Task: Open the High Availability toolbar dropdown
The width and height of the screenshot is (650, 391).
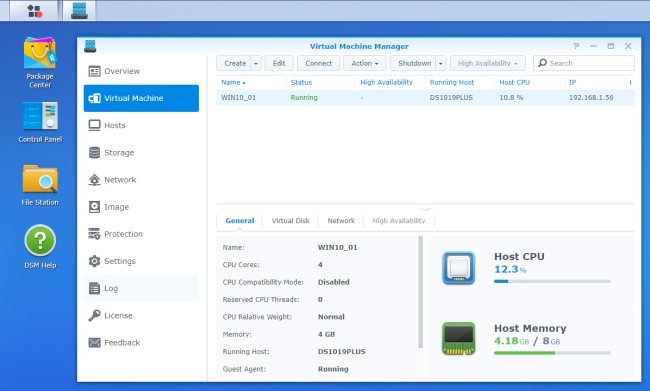Action: (x=488, y=63)
